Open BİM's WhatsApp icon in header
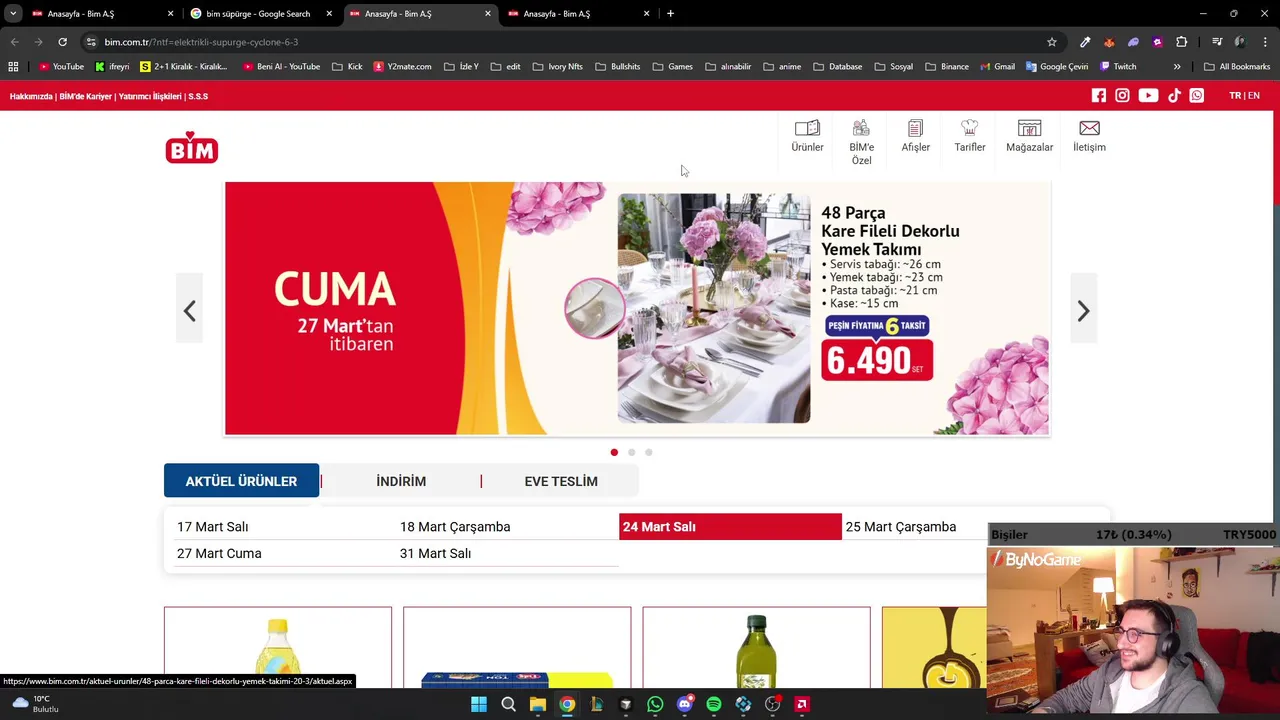Screen dimensions: 1280x720 point(1197,95)
